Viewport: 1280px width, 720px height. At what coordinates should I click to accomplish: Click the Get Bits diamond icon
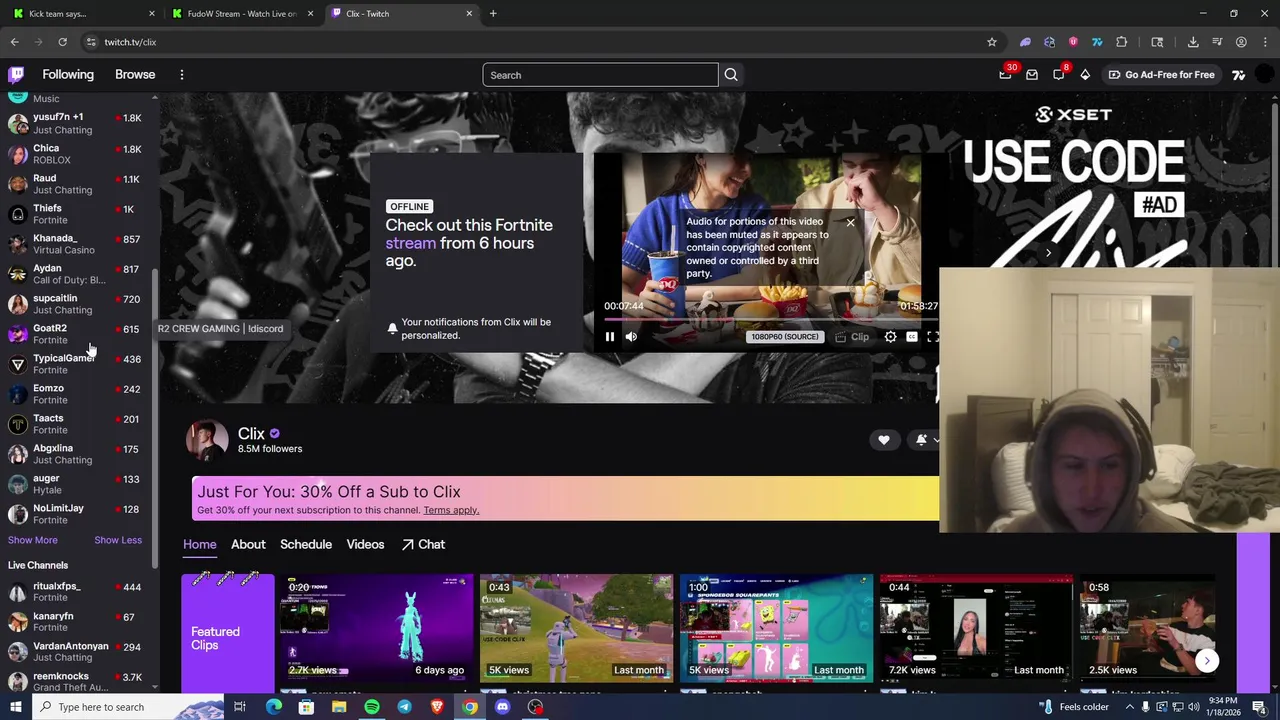coord(1085,75)
